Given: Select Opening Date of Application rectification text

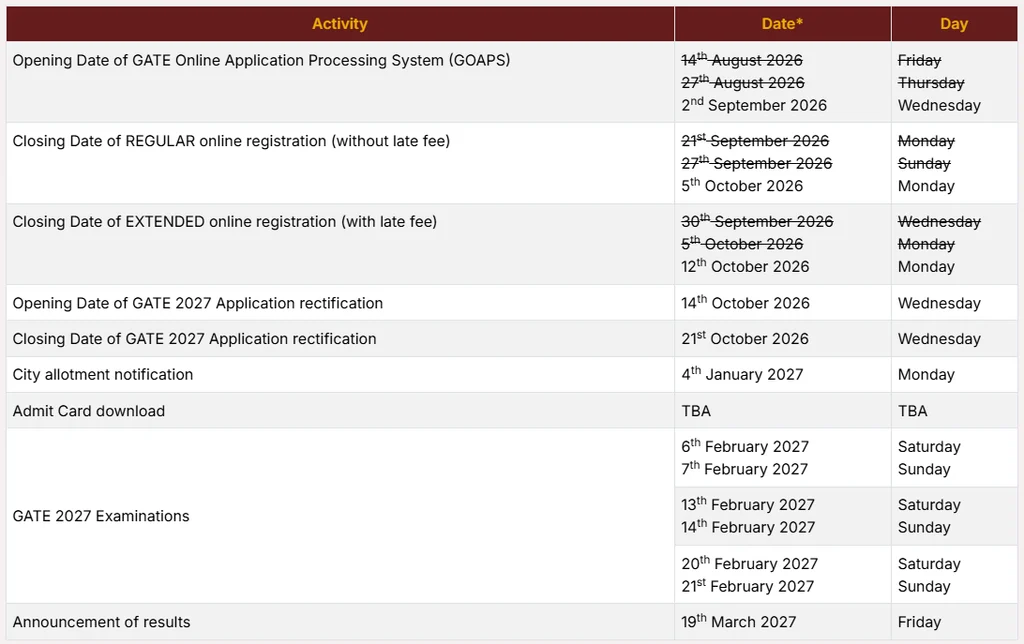Looking at the screenshot, I should tap(198, 303).
